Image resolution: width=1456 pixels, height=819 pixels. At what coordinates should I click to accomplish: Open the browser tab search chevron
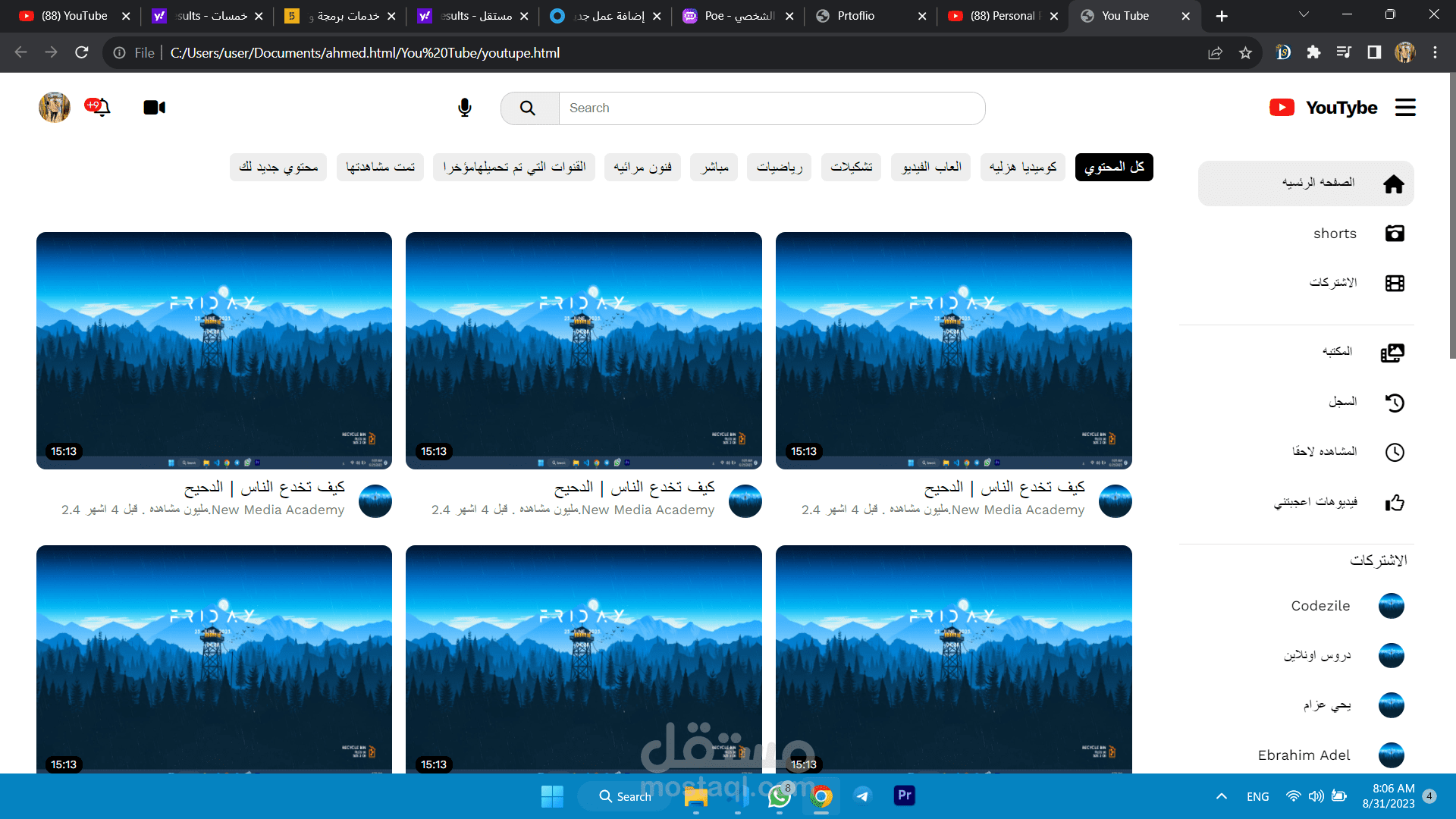pyautogui.click(x=1304, y=14)
